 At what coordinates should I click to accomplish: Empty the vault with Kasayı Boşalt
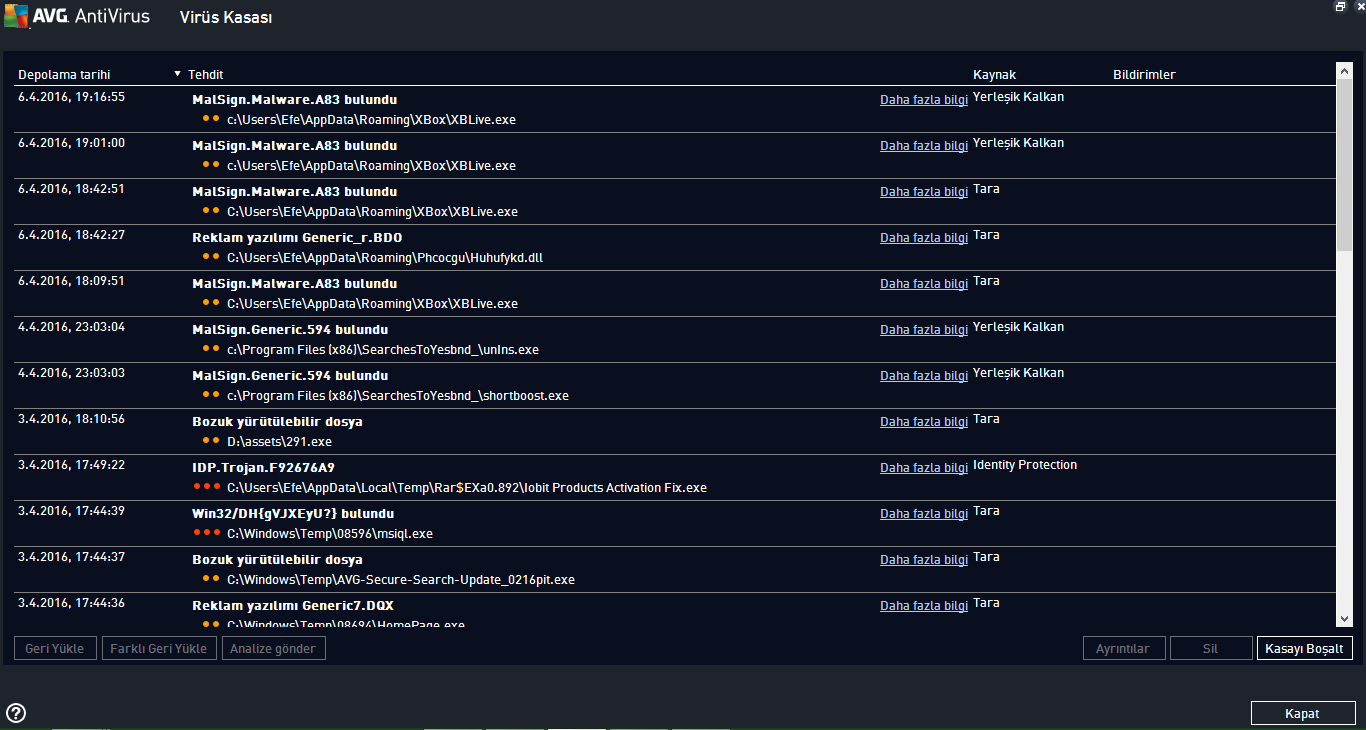pyautogui.click(x=1304, y=648)
